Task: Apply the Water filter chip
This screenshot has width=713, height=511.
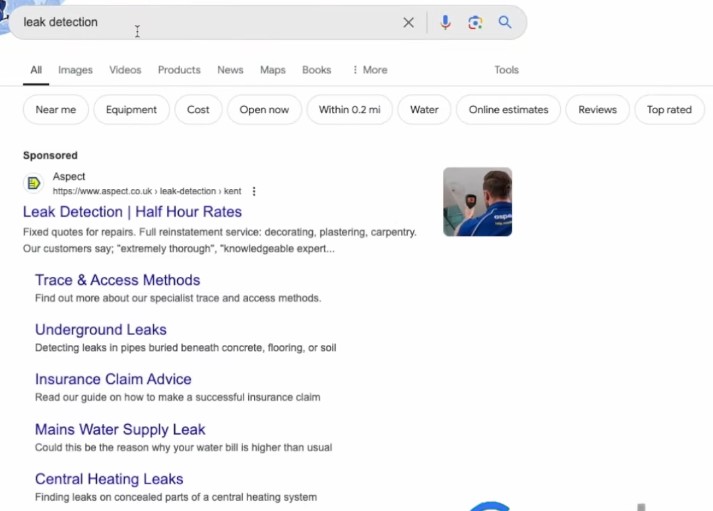Action: [424, 110]
